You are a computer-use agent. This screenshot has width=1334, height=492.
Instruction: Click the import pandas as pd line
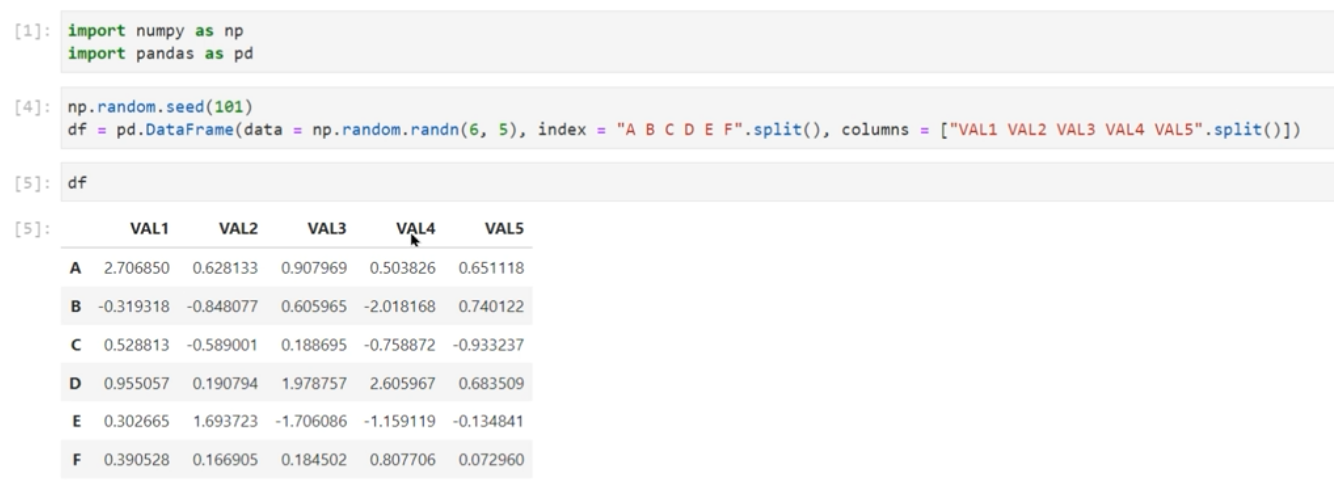click(x=160, y=53)
